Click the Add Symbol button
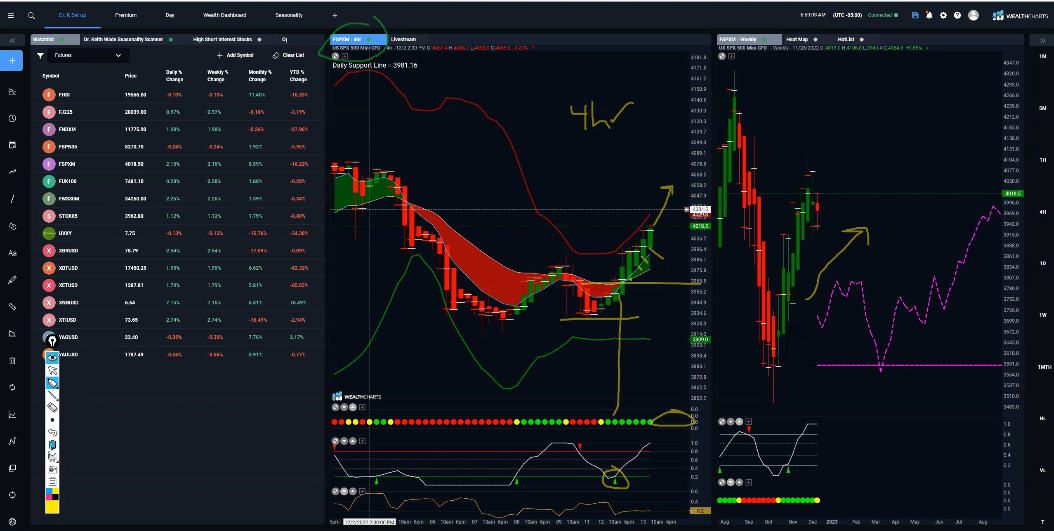Viewport: 1054px width, 531px height. click(235, 56)
